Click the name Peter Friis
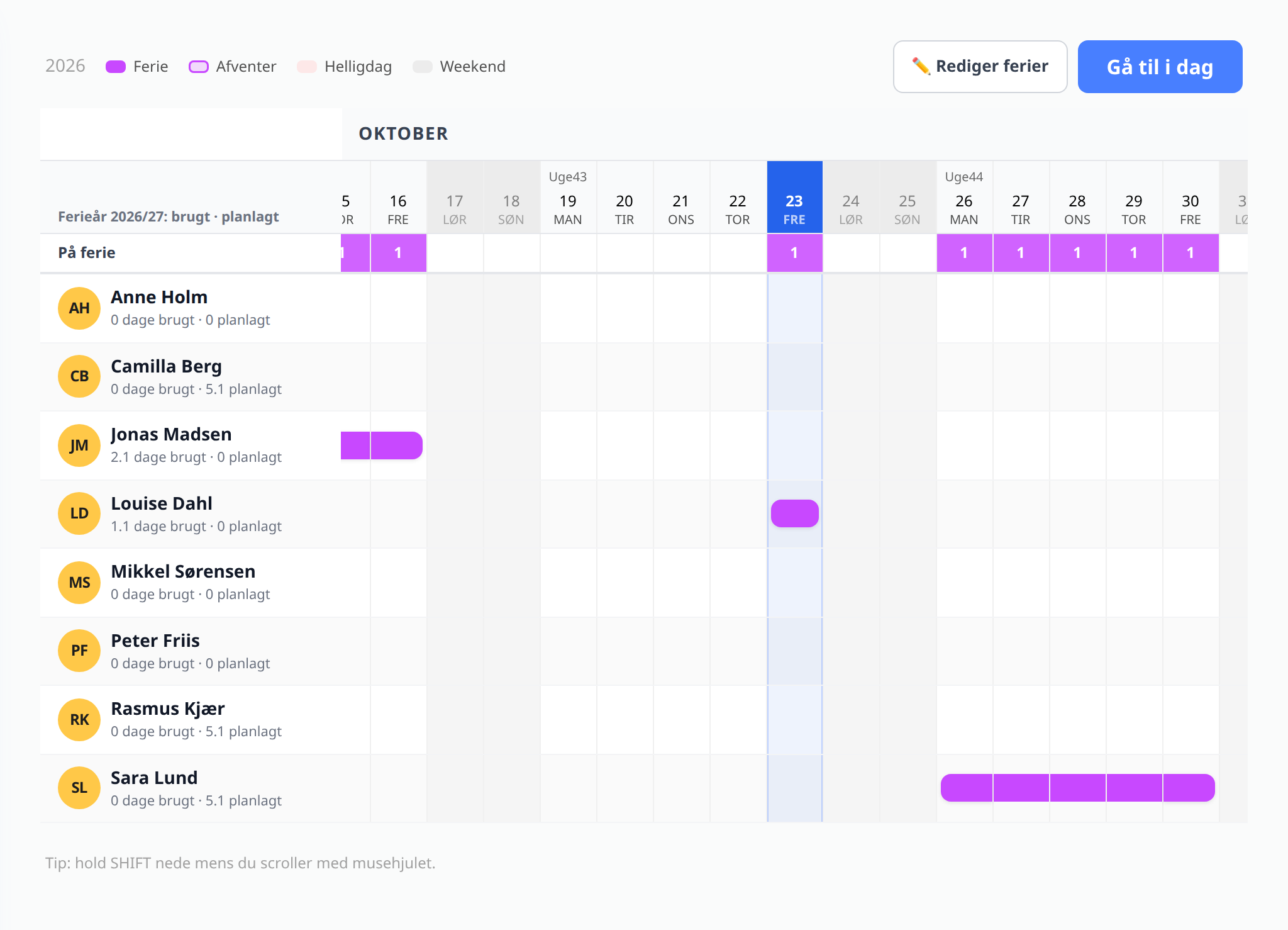 click(155, 641)
